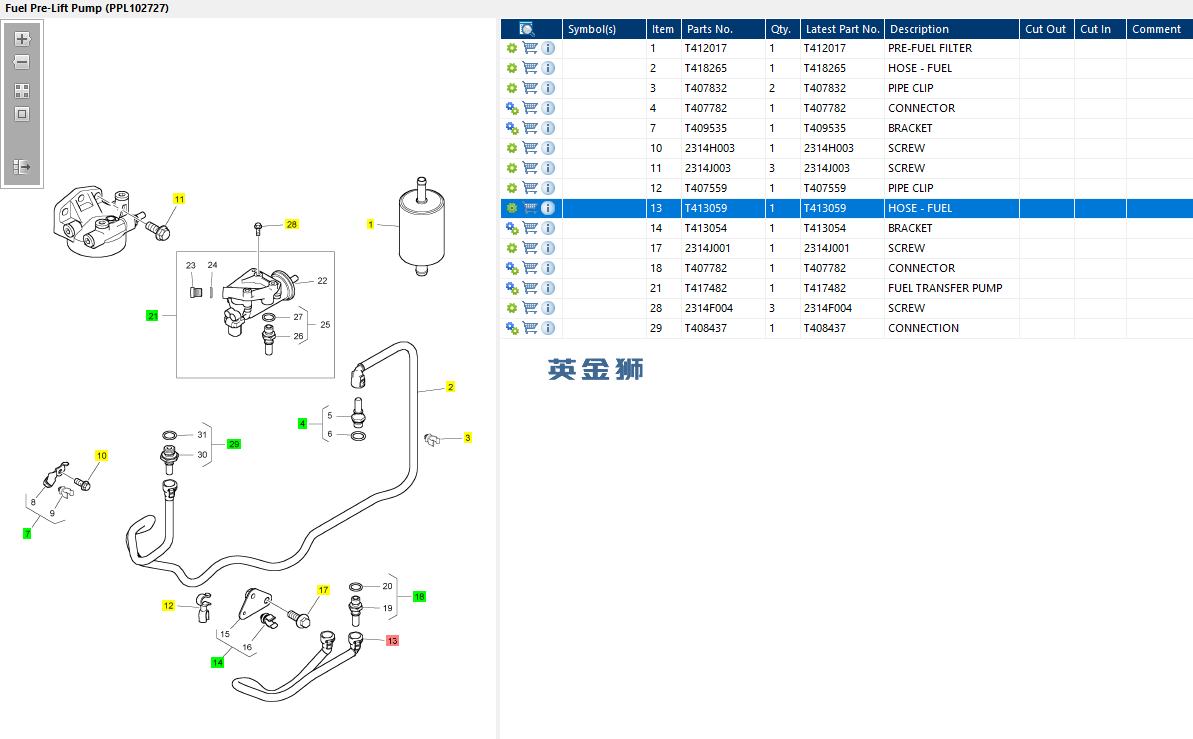Click assembly gears icon for FUEL TRANSFER PUMP
1193x739 pixels.
point(512,288)
